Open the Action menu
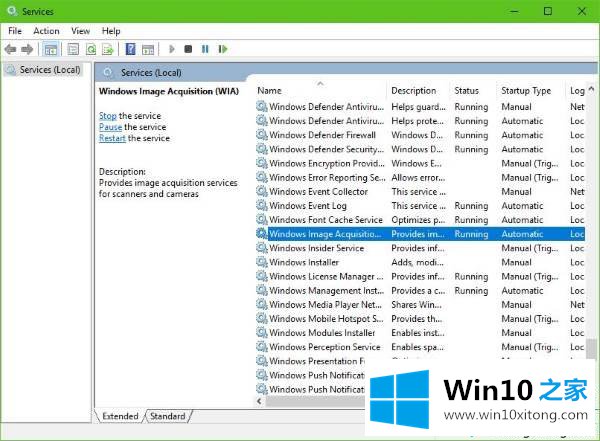This screenshot has width=600, height=441. (46, 31)
